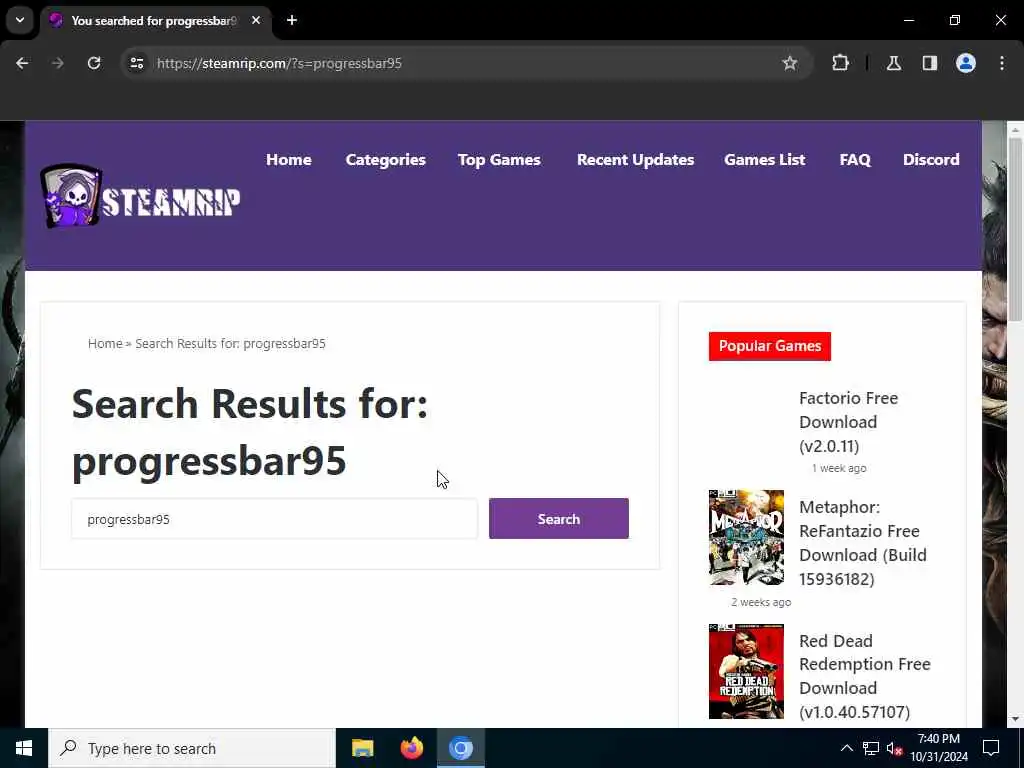Open the Categories menu item

click(x=385, y=160)
